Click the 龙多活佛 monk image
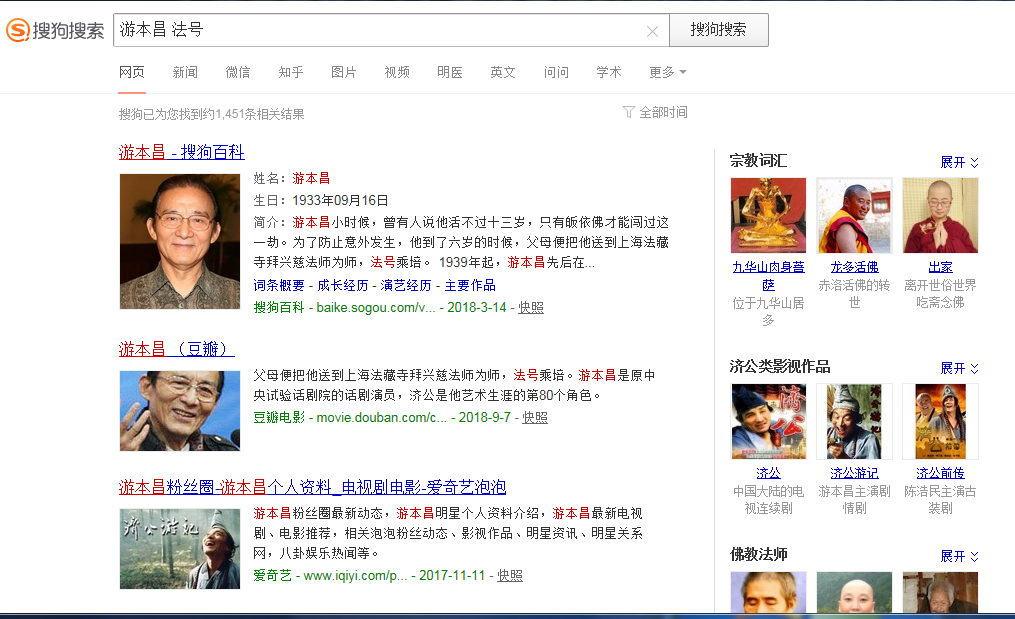Screen dimensions: 1015x619 (854, 215)
